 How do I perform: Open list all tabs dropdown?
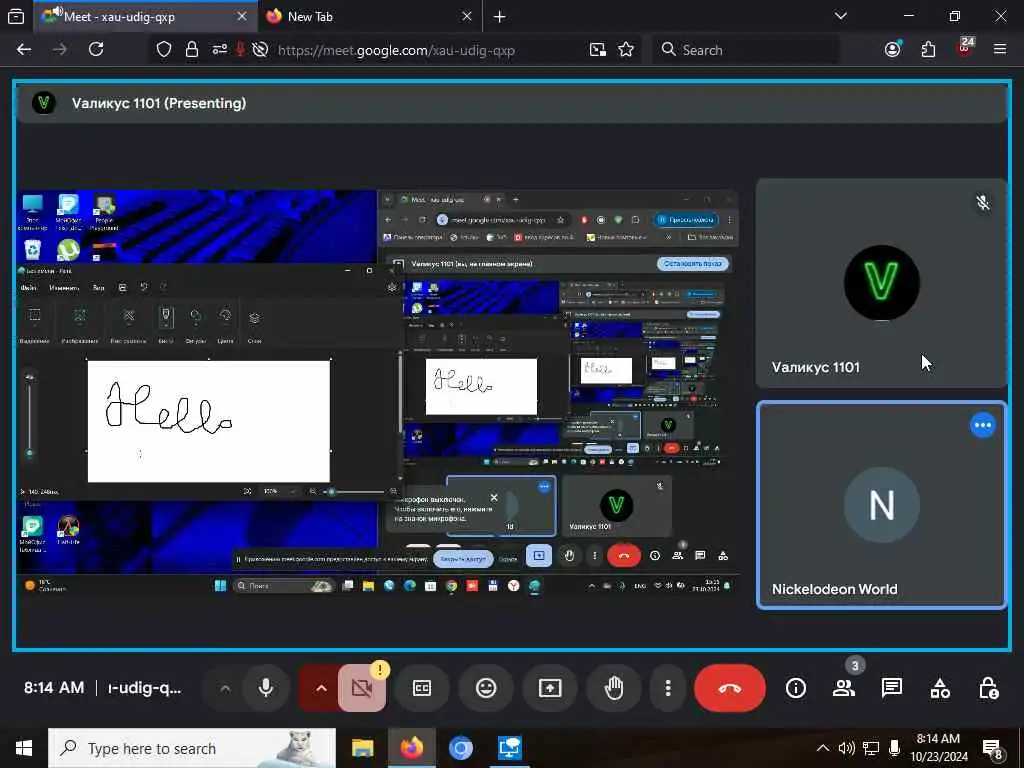(x=841, y=16)
